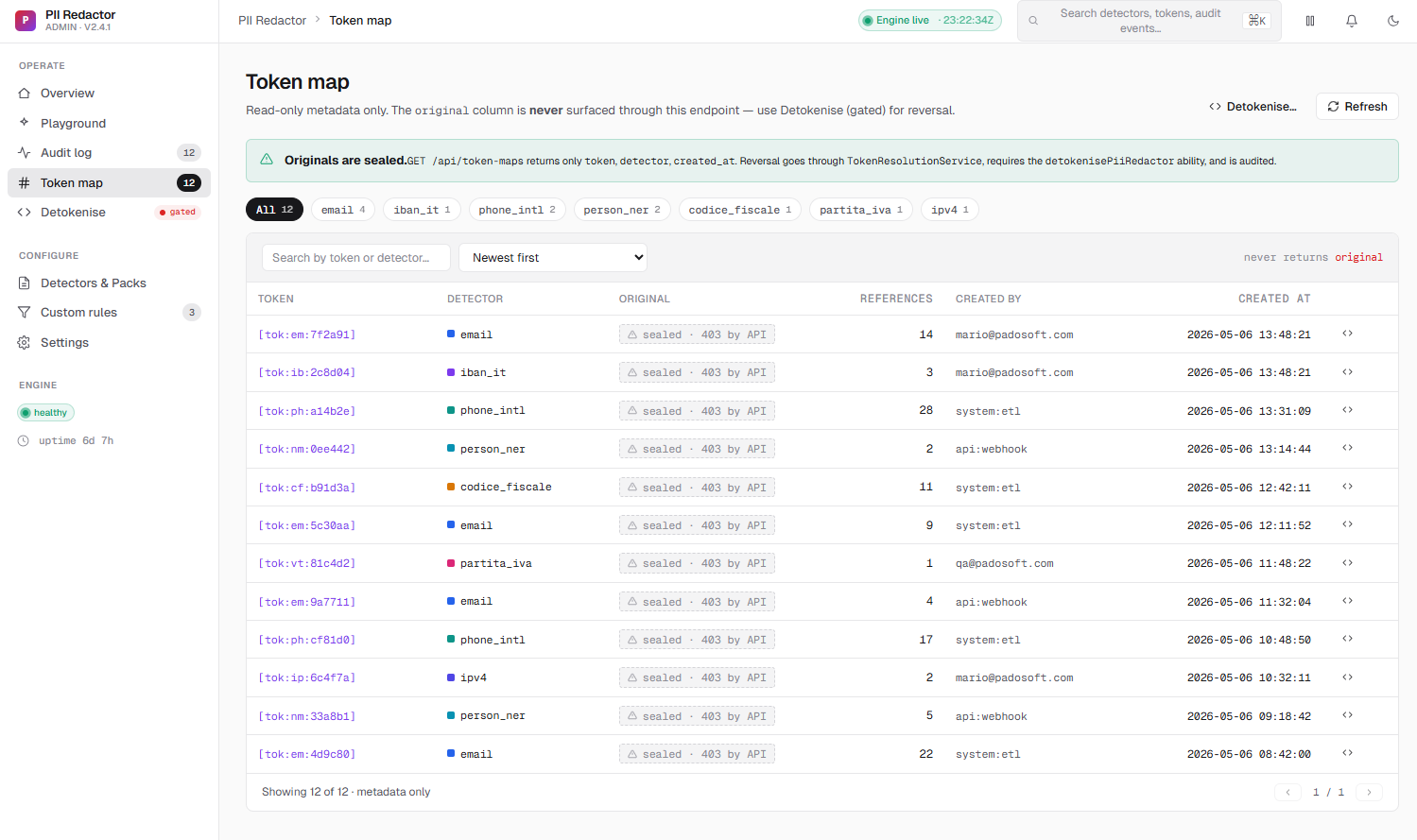
Task: Go to next page of results
Action: [x=1369, y=792]
